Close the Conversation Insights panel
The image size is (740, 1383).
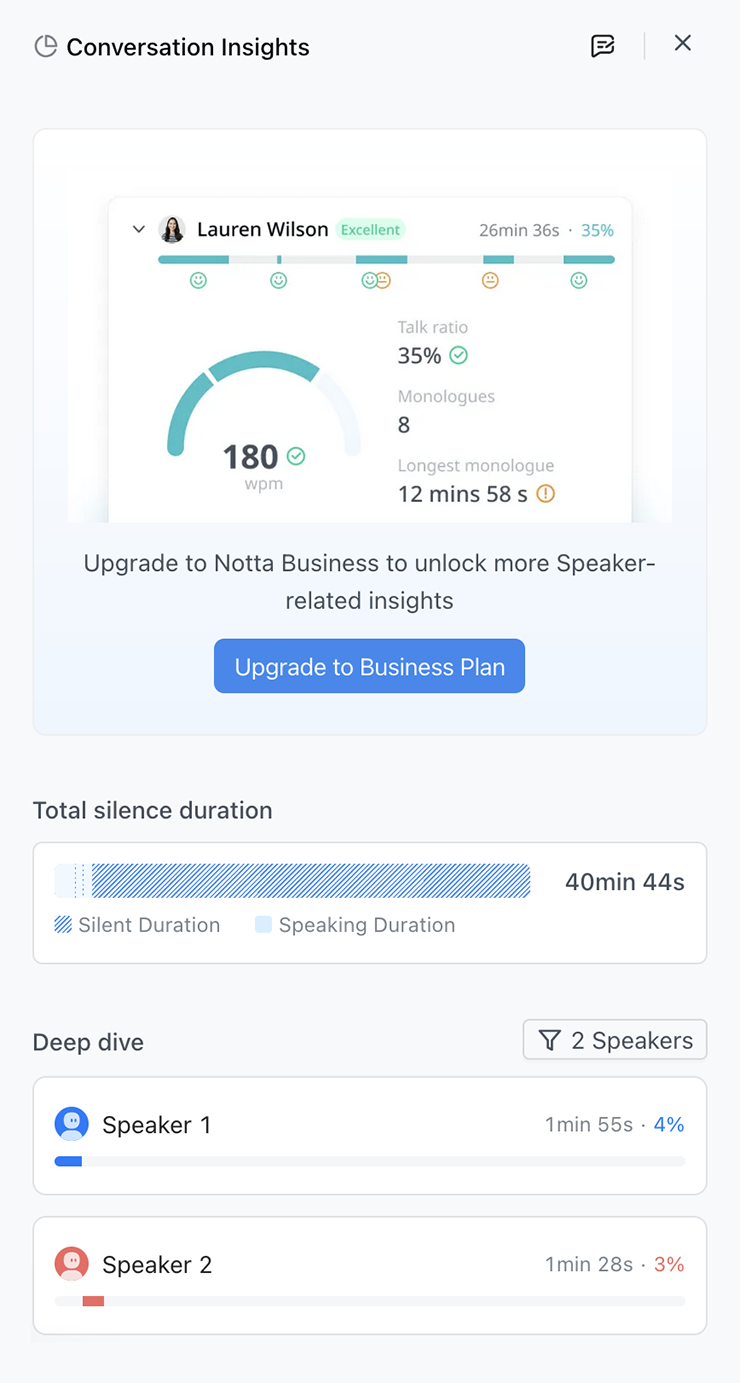point(683,43)
